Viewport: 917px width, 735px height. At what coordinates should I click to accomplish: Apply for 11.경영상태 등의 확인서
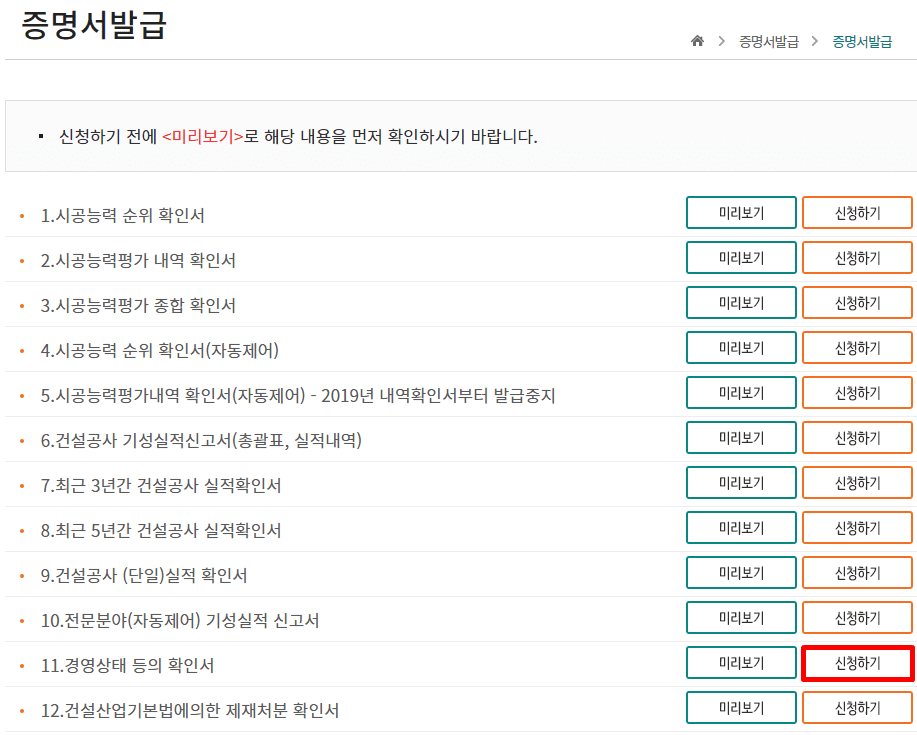click(x=857, y=662)
